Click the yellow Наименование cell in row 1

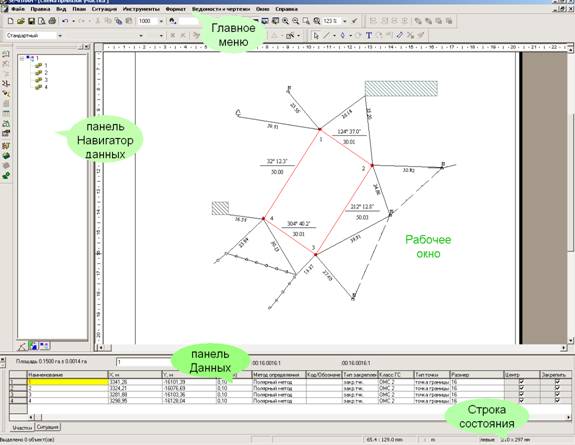[x=68, y=382]
